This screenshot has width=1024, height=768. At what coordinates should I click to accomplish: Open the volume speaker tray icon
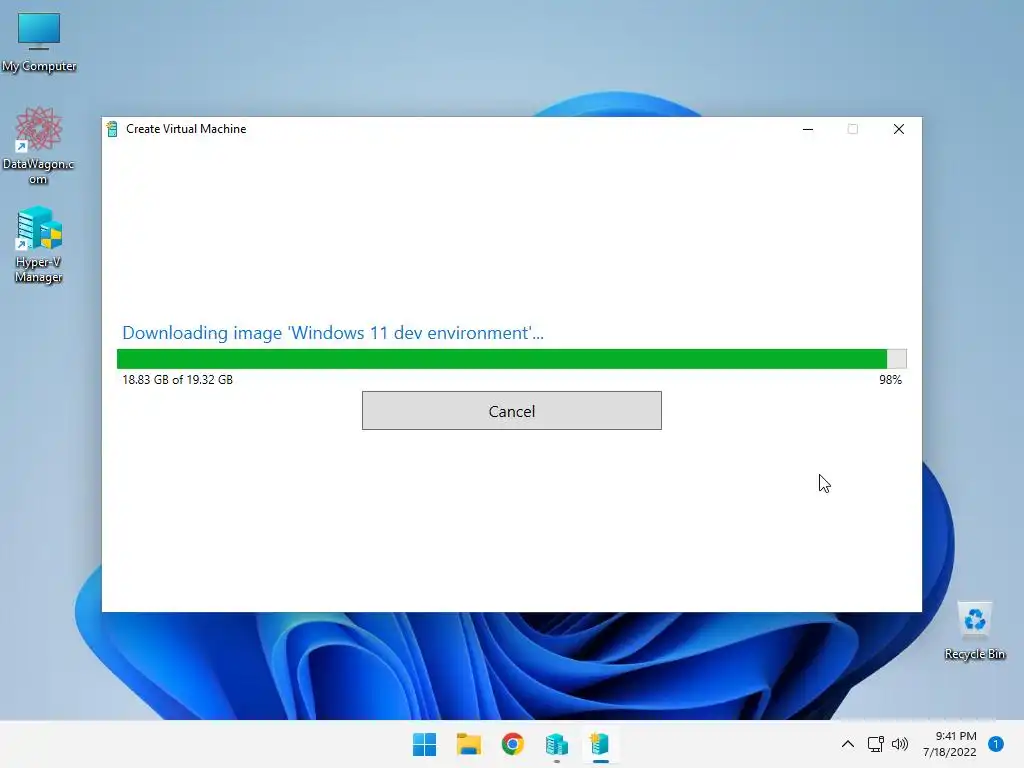pos(900,744)
